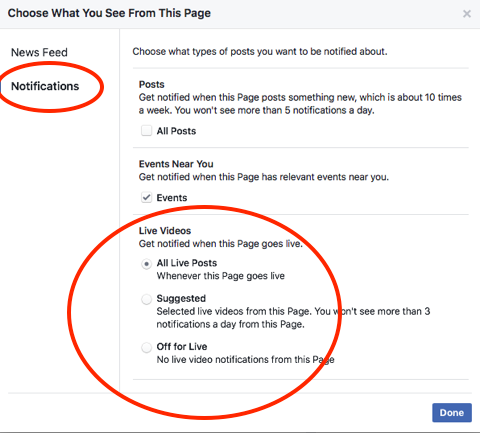The height and width of the screenshot is (433, 480).
Task: Select the All Live Posts radio button
Action: [146, 264]
